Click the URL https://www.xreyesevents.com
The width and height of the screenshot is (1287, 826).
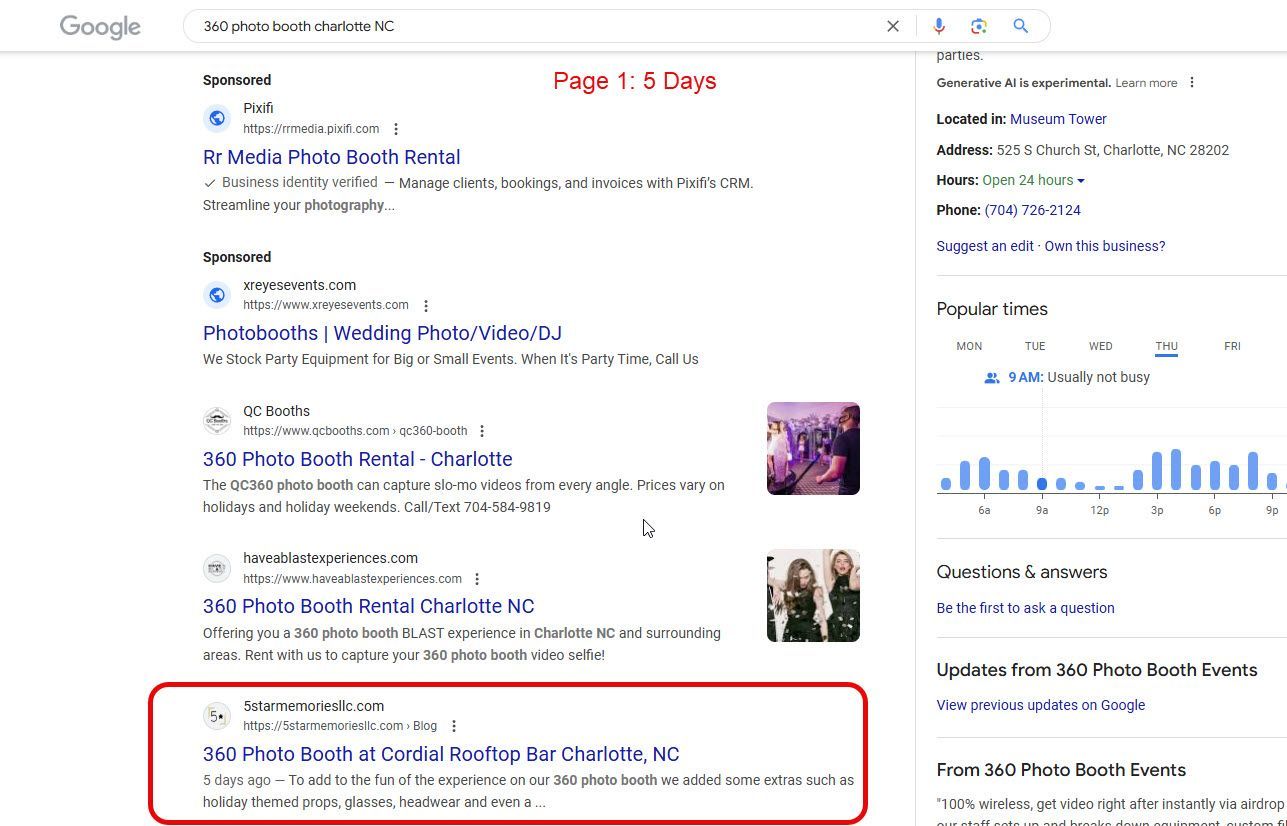point(326,305)
